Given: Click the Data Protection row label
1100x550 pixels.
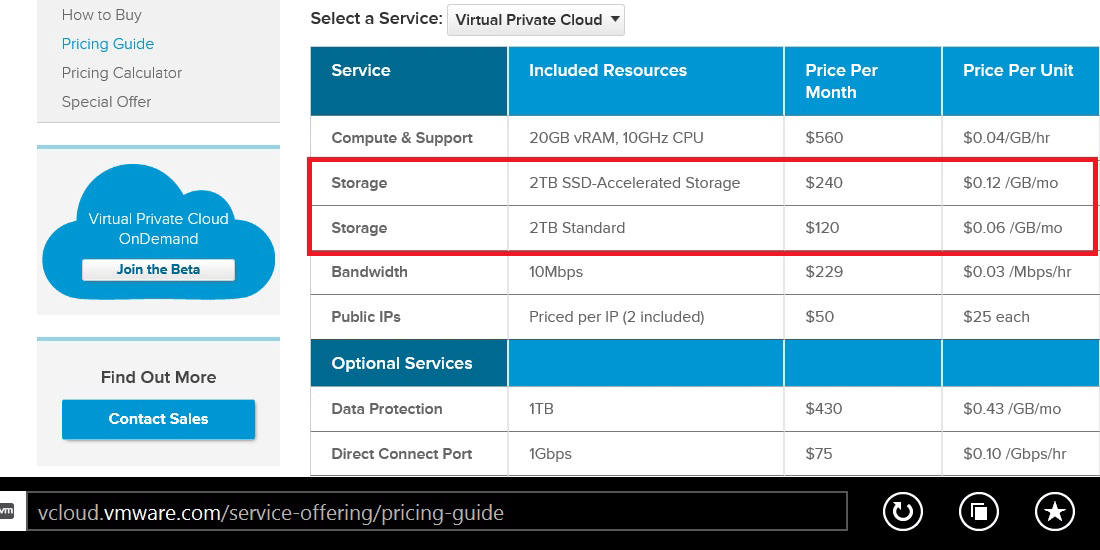Looking at the screenshot, I should tap(387, 409).
